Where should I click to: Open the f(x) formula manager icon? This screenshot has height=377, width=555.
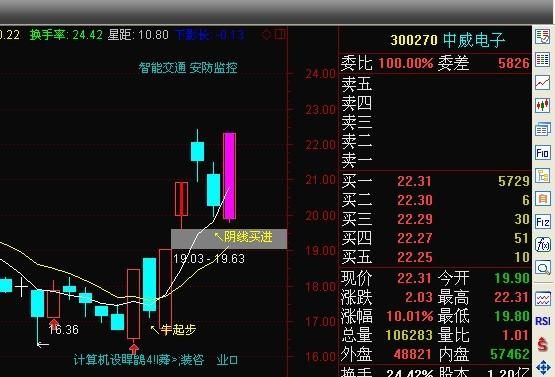[x=543, y=245]
